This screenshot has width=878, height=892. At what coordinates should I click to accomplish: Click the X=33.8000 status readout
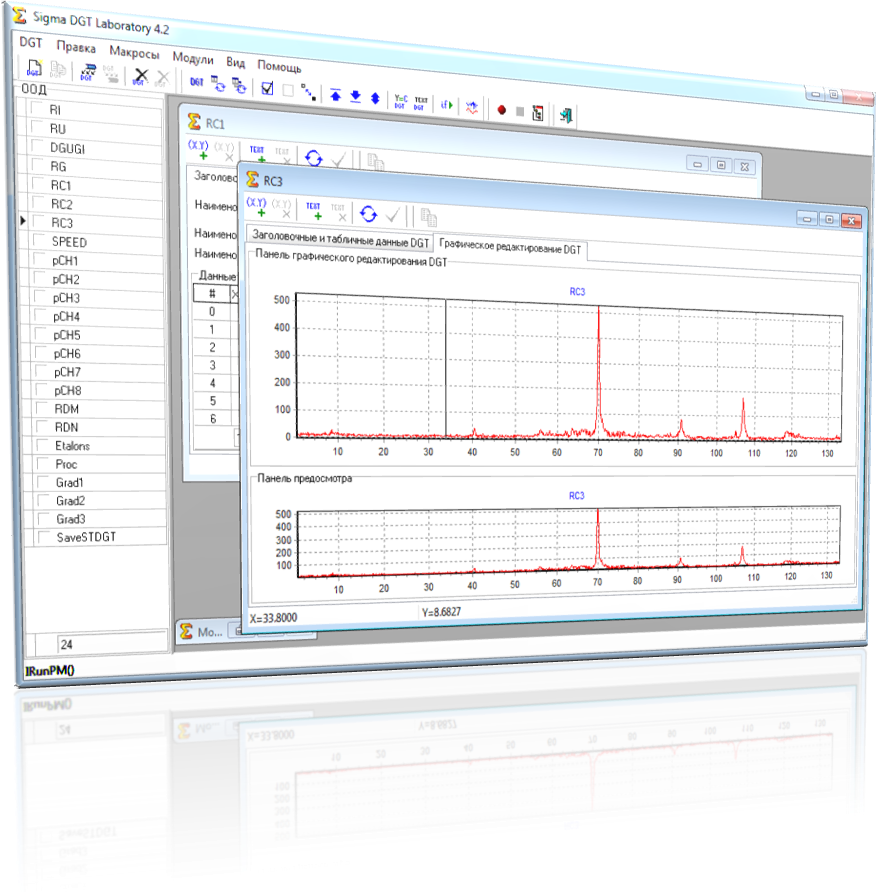(x=273, y=618)
